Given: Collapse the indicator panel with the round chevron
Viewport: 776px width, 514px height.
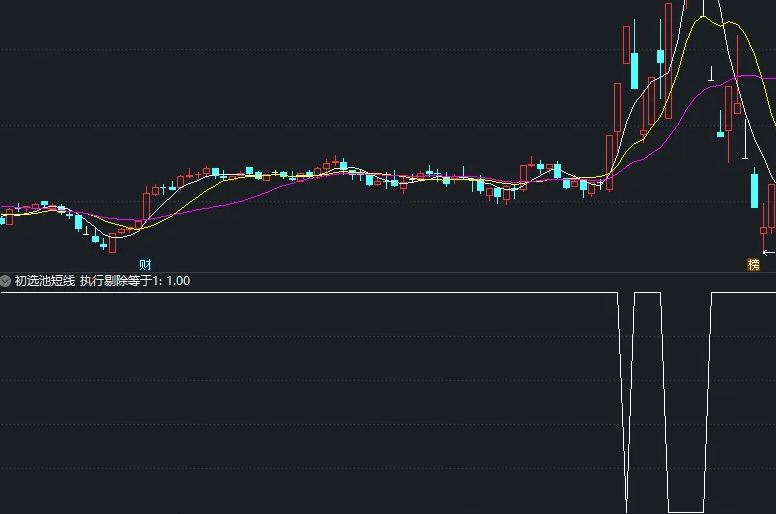Looking at the screenshot, I should coord(5,281).
